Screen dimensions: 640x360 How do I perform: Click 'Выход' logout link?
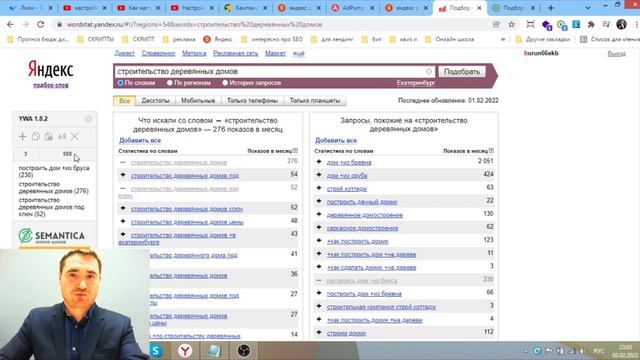tap(616, 53)
